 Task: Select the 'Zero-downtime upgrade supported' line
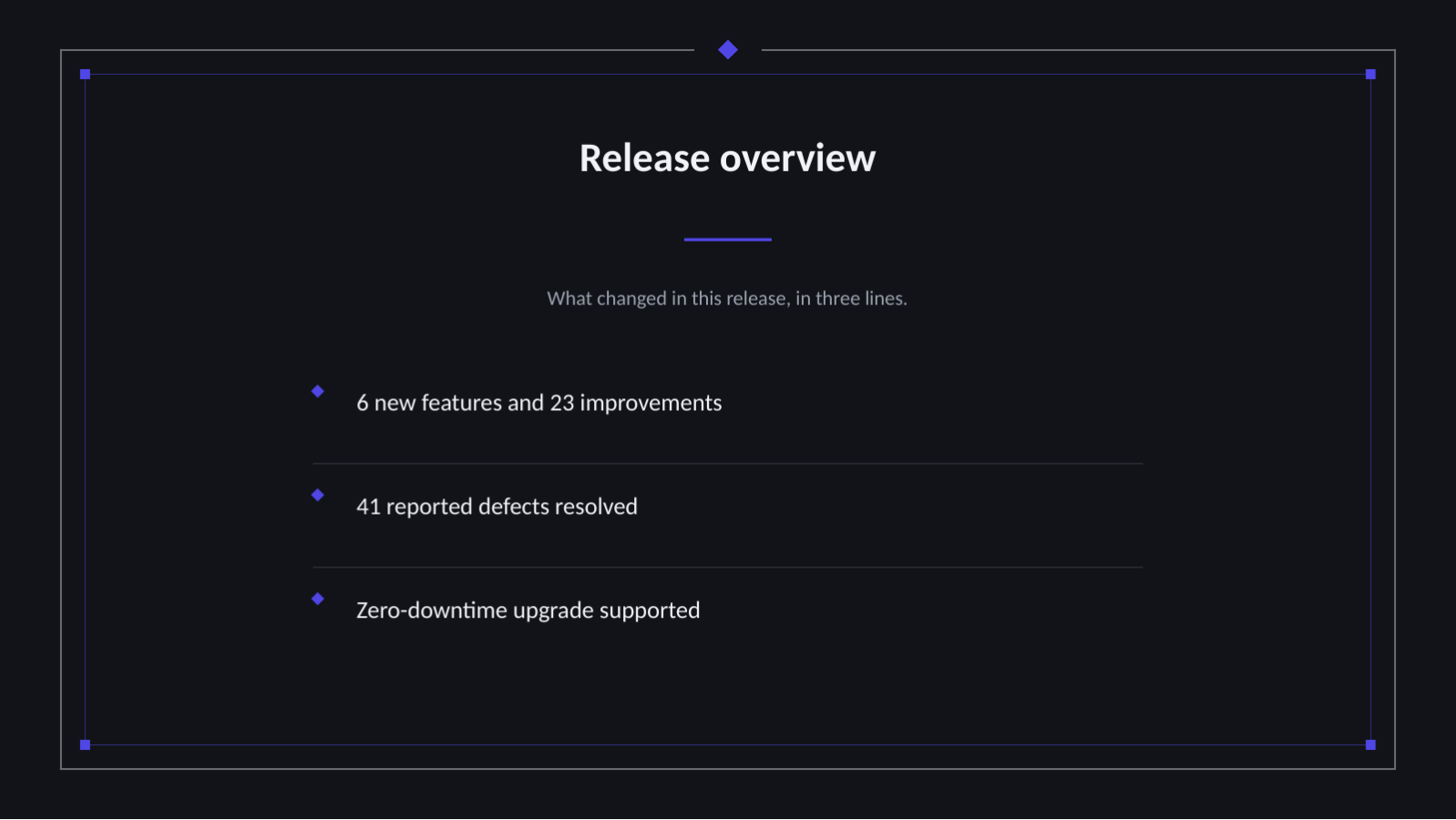(x=528, y=610)
